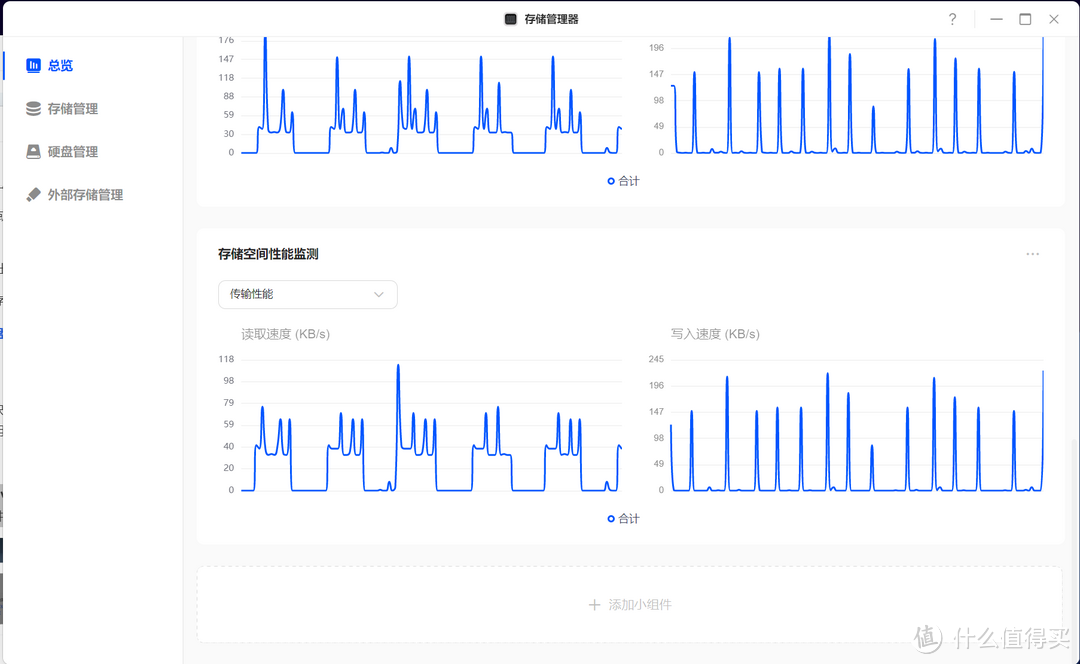Viewport: 1080px width, 664px height.
Task: Toggle the lower chart 合计 legend
Action: [623, 519]
